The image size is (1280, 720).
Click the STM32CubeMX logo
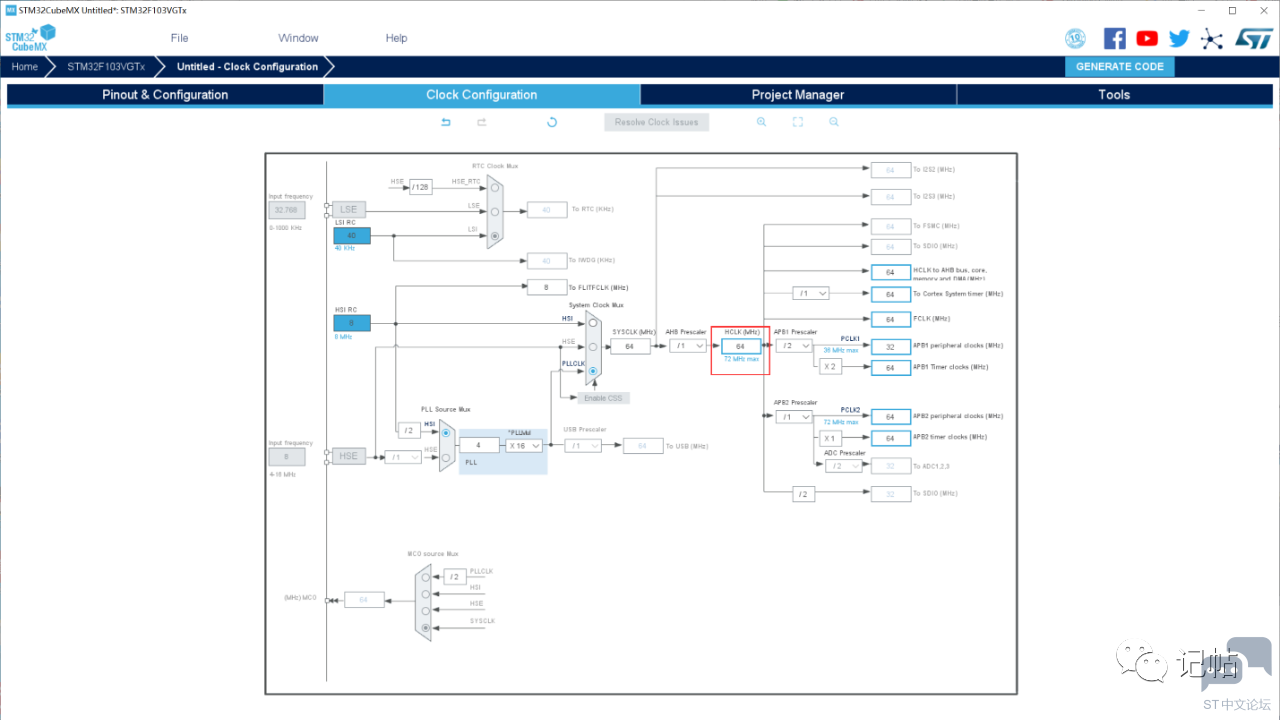point(30,38)
